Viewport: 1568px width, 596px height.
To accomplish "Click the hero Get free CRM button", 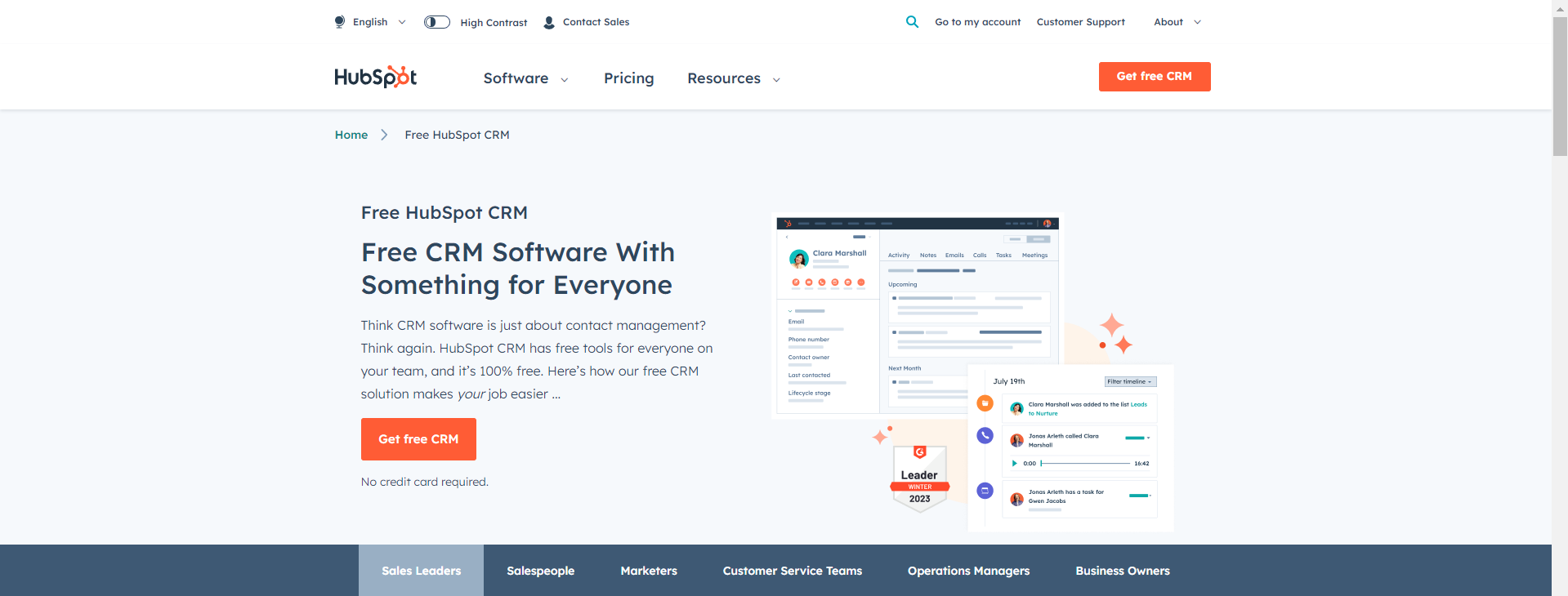I will click(x=418, y=439).
